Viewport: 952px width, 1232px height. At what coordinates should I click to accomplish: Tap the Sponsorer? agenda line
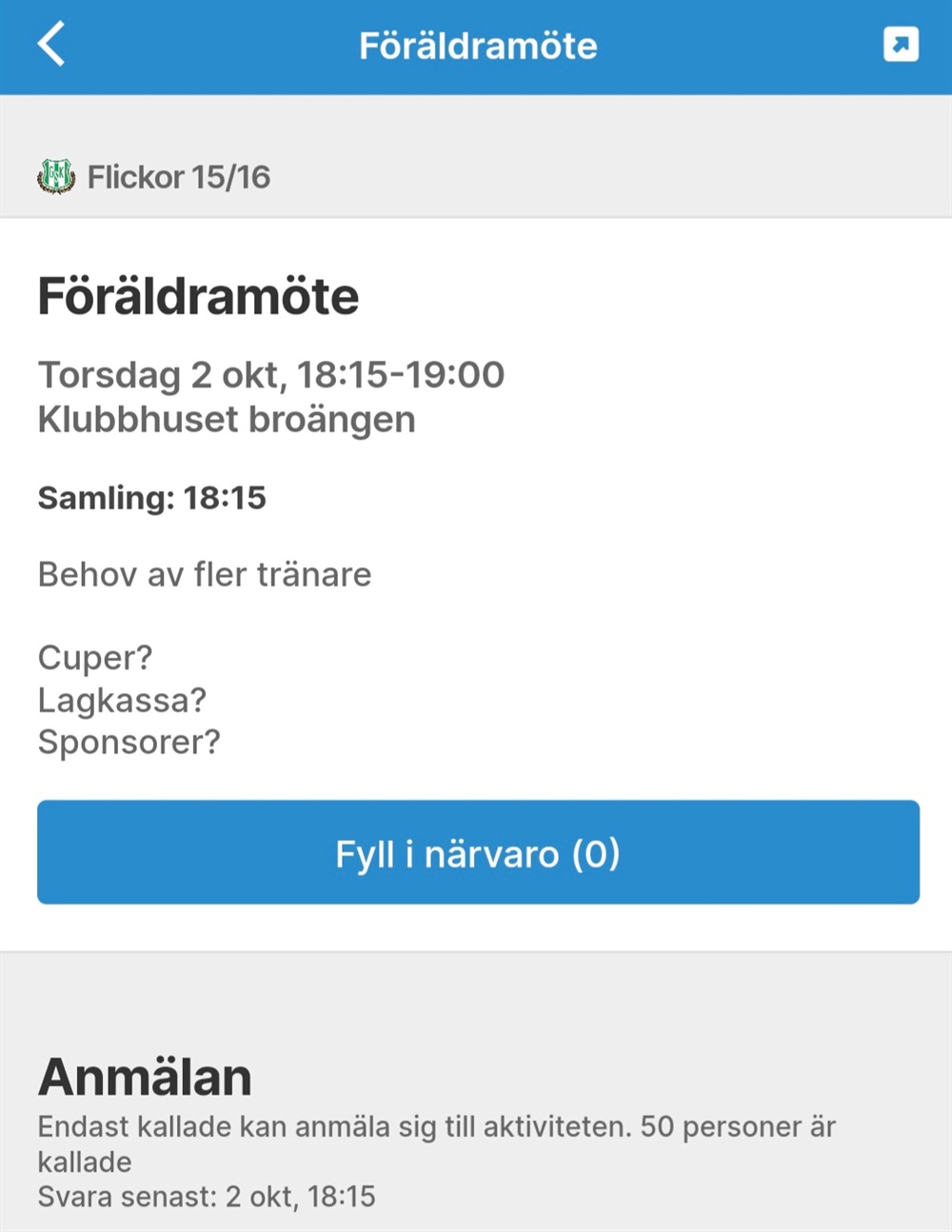[129, 742]
